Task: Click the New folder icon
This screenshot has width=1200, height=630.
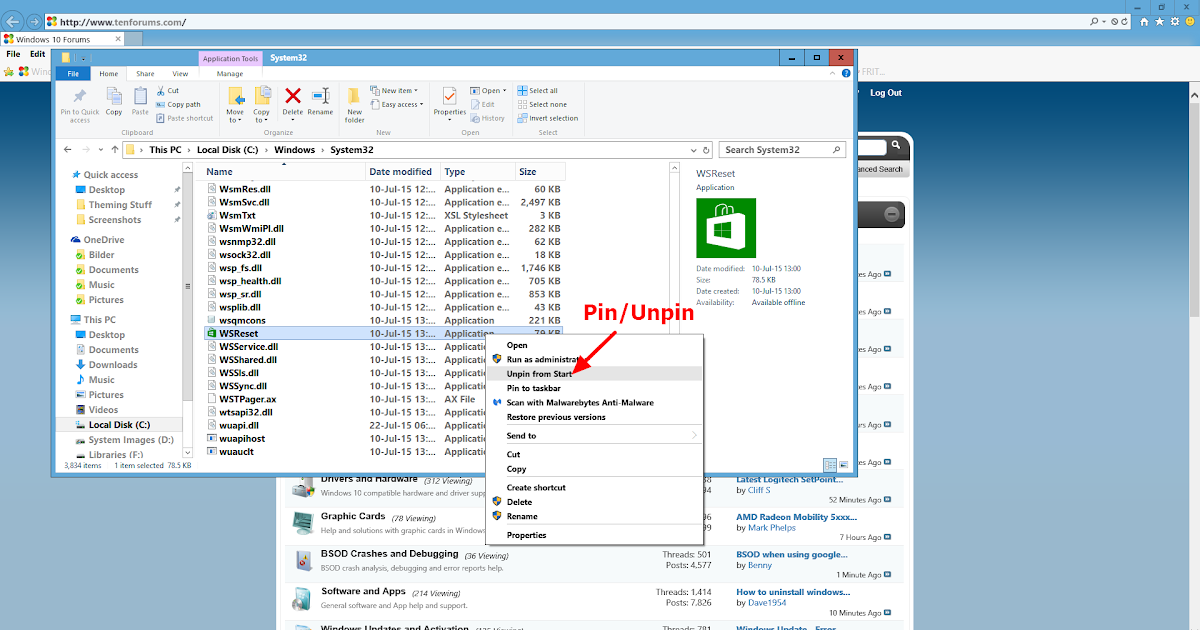Action: [354, 96]
